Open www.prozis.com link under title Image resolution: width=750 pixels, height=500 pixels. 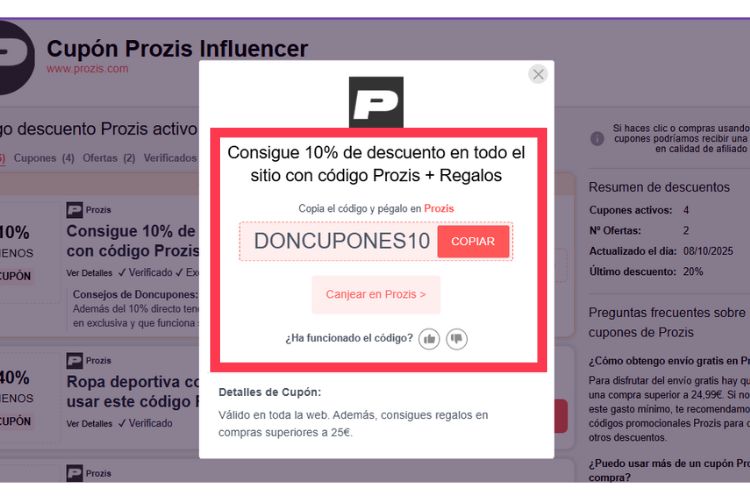coord(88,68)
